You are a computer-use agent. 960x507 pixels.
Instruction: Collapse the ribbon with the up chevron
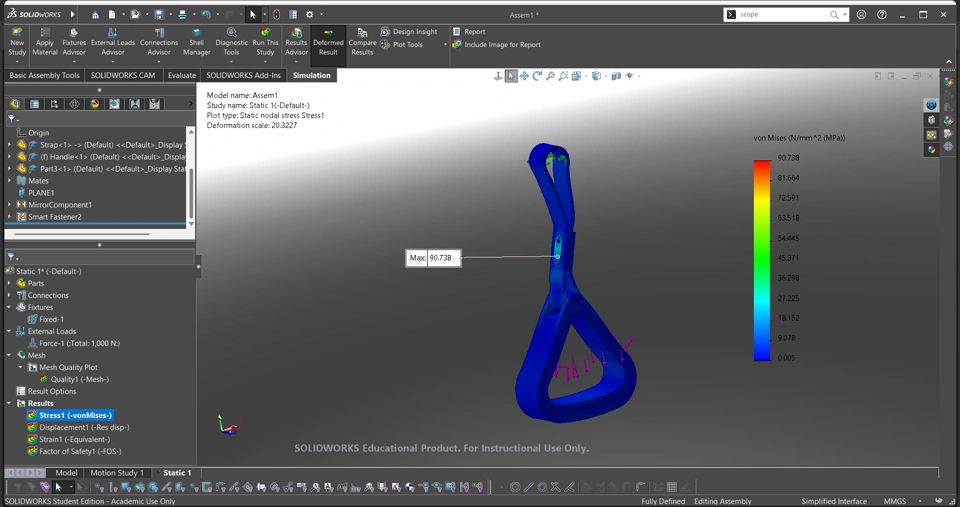point(949,61)
